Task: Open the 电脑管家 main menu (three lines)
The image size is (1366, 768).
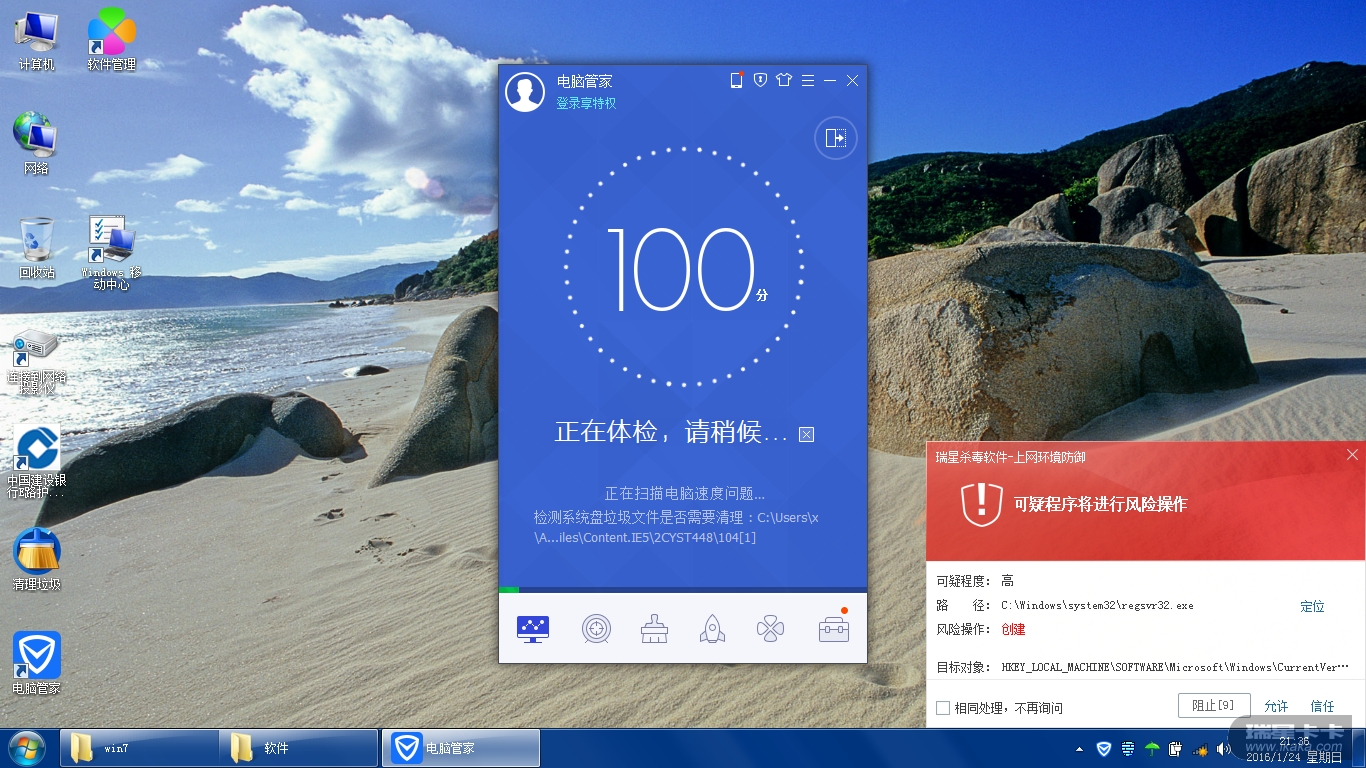Action: (x=807, y=80)
